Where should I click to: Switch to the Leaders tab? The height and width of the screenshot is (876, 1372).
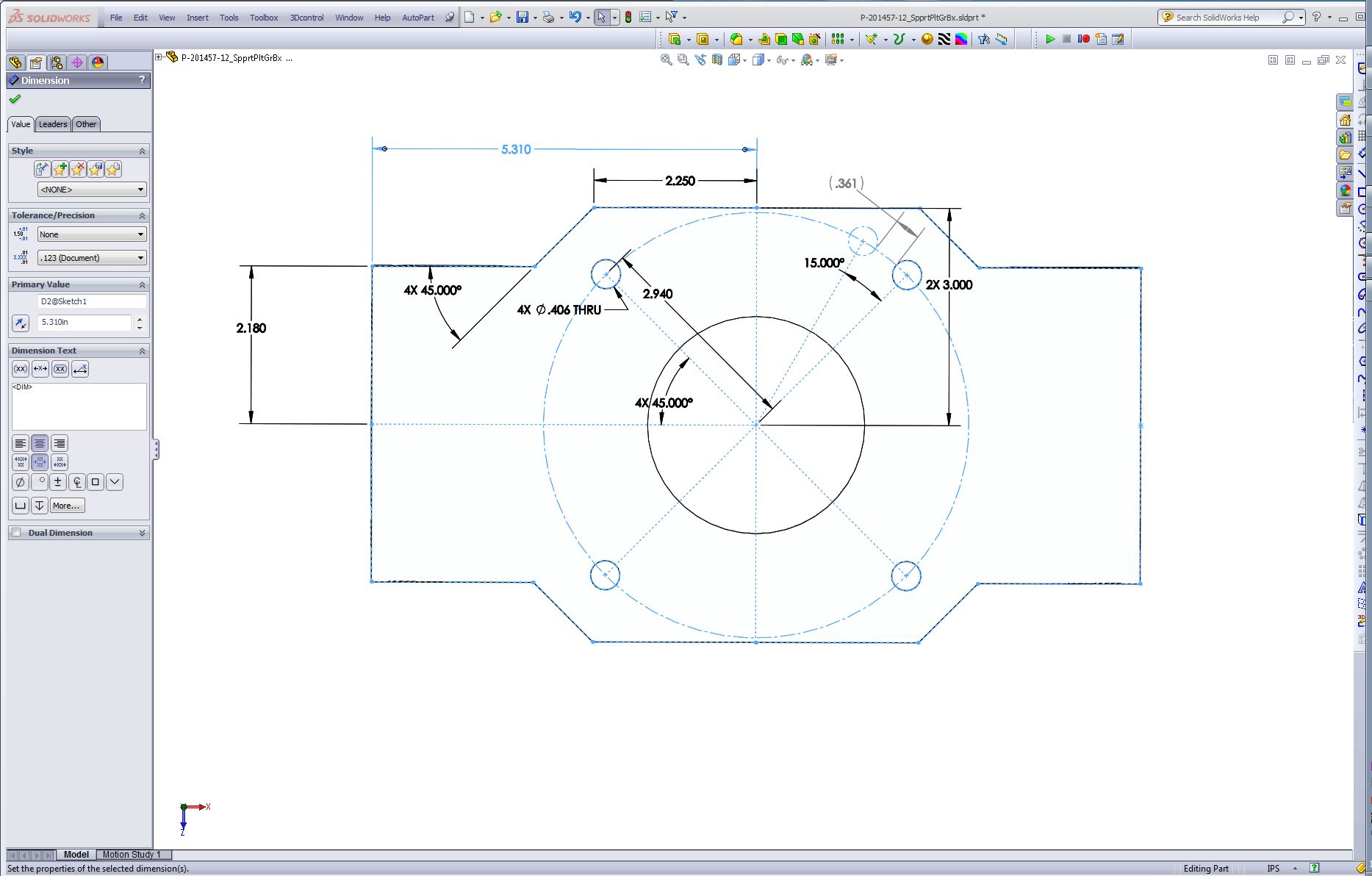pyautogui.click(x=53, y=124)
